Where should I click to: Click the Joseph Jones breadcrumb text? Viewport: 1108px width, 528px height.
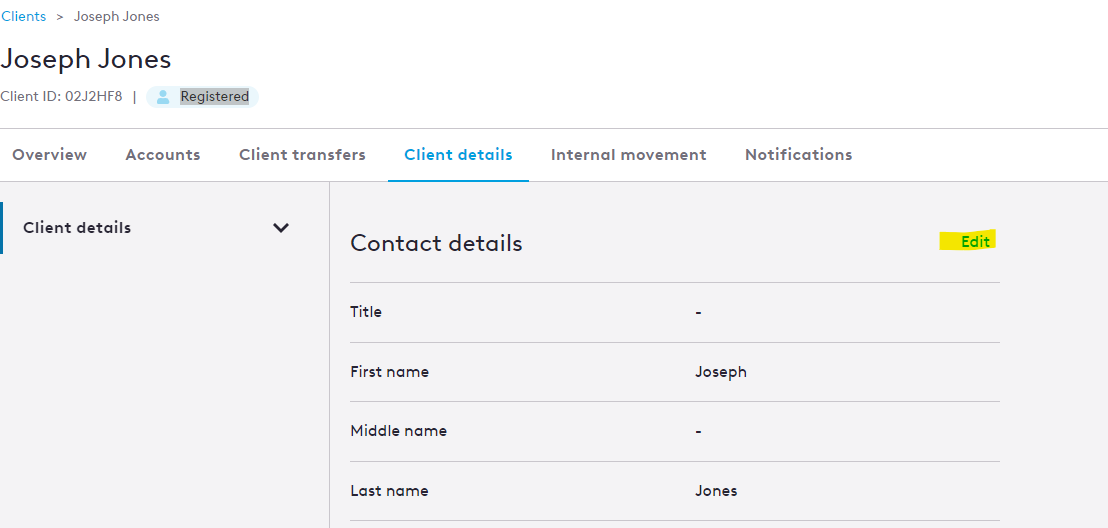pos(117,16)
